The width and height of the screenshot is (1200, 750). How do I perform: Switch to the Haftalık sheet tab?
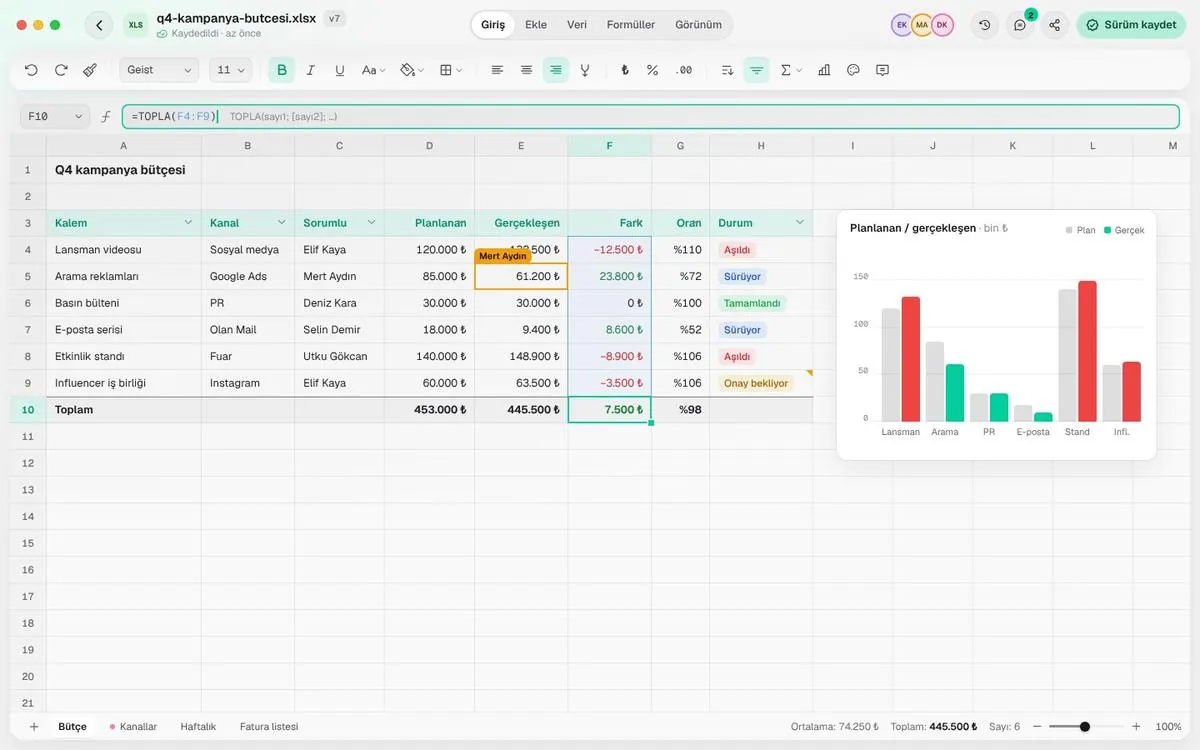(x=198, y=727)
